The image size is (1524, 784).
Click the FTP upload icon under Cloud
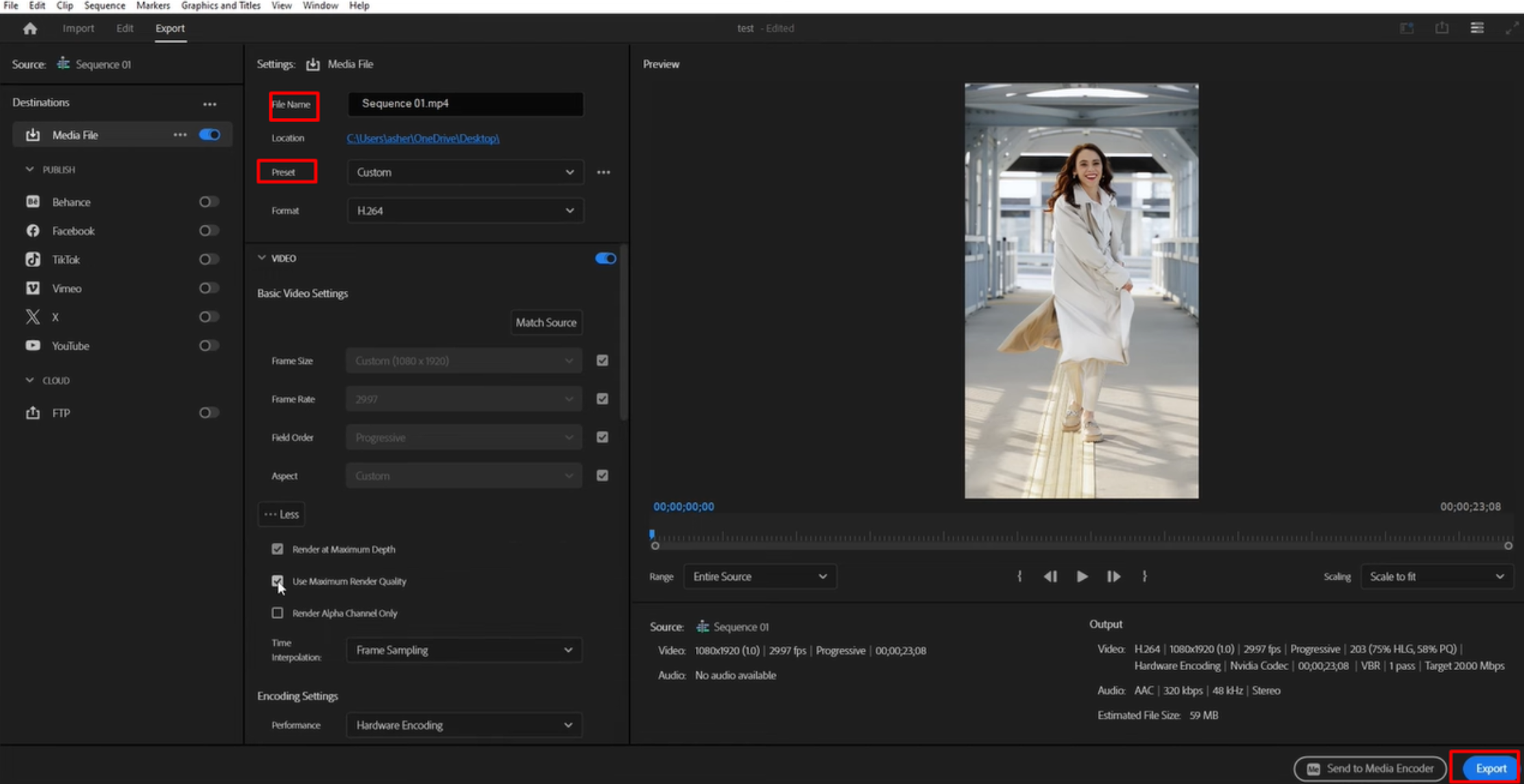coord(33,413)
